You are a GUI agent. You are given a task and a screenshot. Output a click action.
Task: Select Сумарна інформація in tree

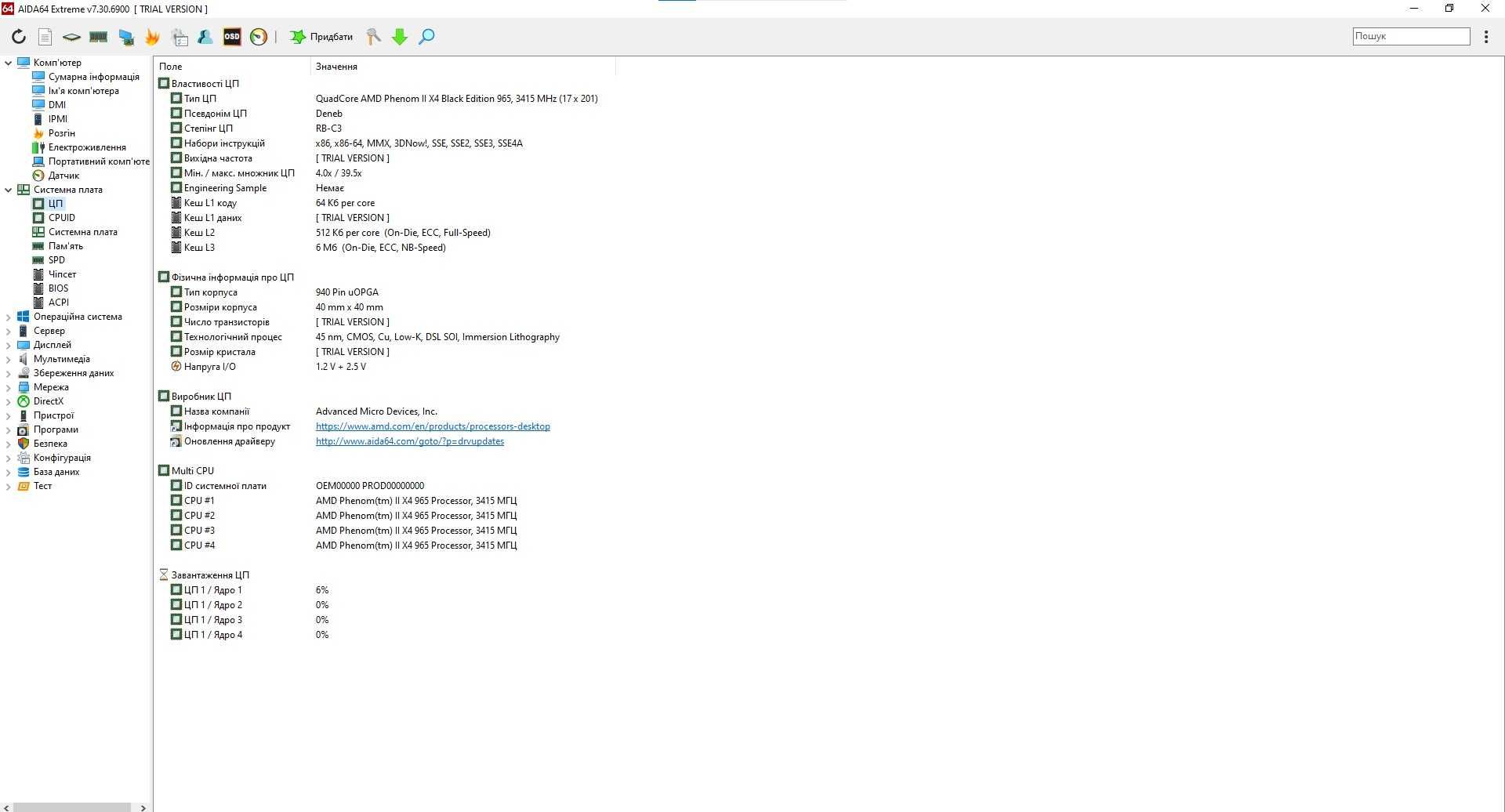(93, 77)
